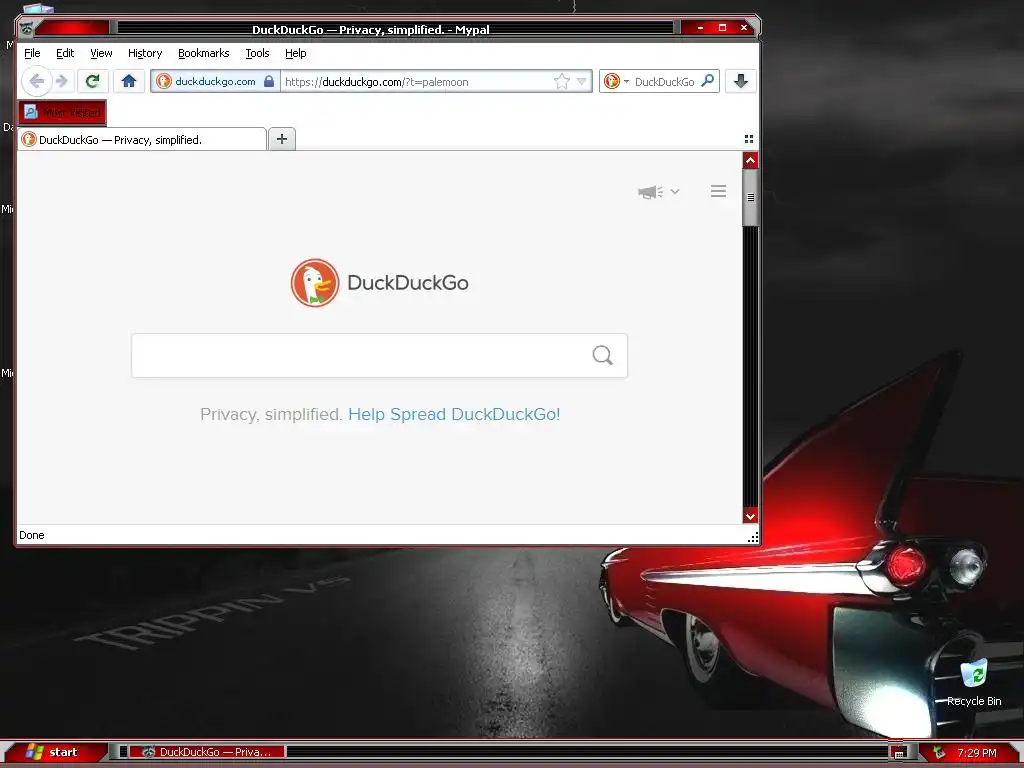Open the File menu
Image resolution: width=1024 pixels, height=768 pixels.
click(x=32, y=53)
